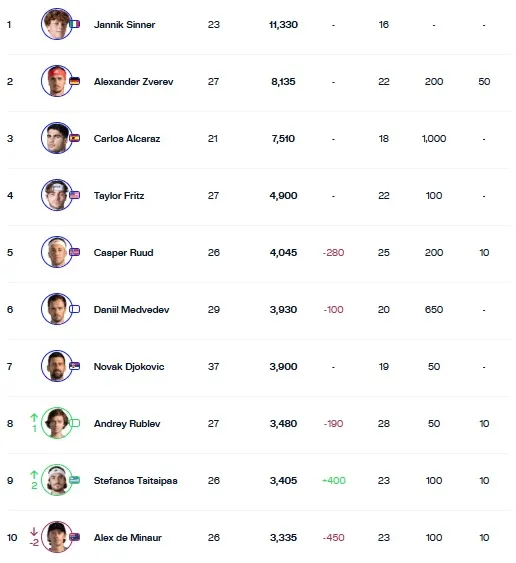Open Casper Ruud's player profile name
Viewport: 516px width, 563px height.
pos(124,253)
